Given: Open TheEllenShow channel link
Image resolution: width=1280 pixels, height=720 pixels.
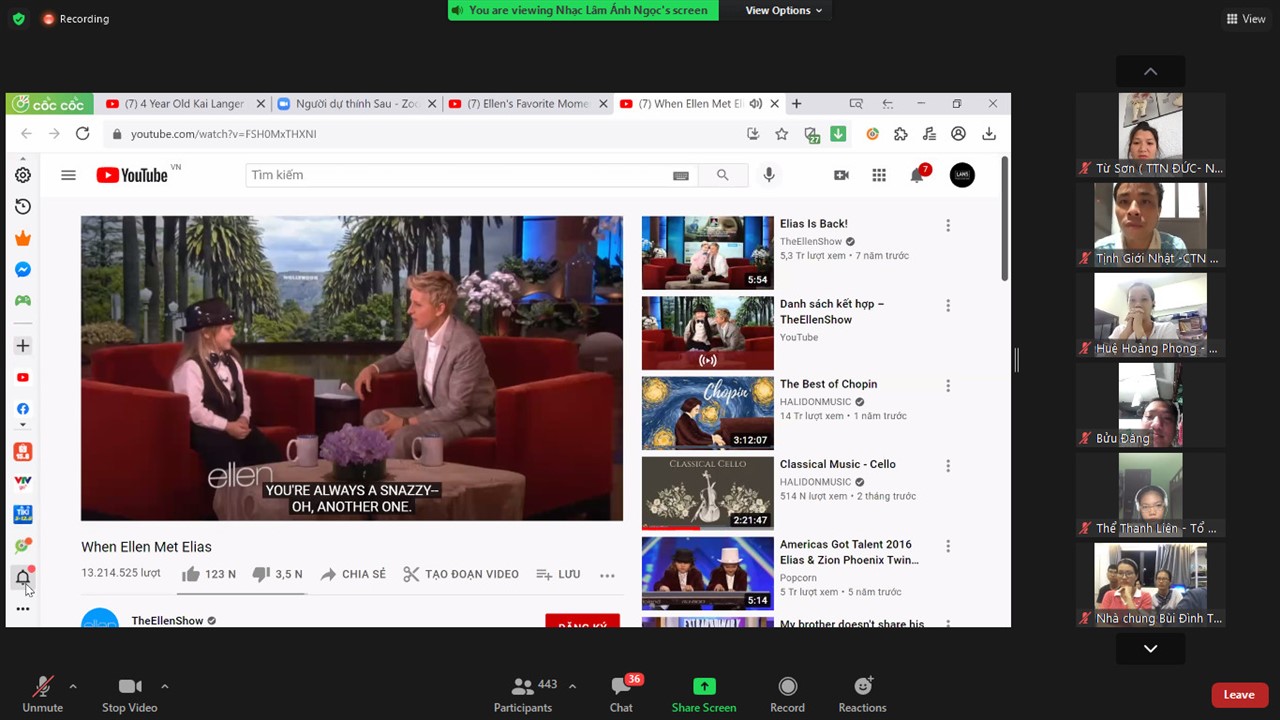Looking at the screenshot, I should (x=168, y=621).
